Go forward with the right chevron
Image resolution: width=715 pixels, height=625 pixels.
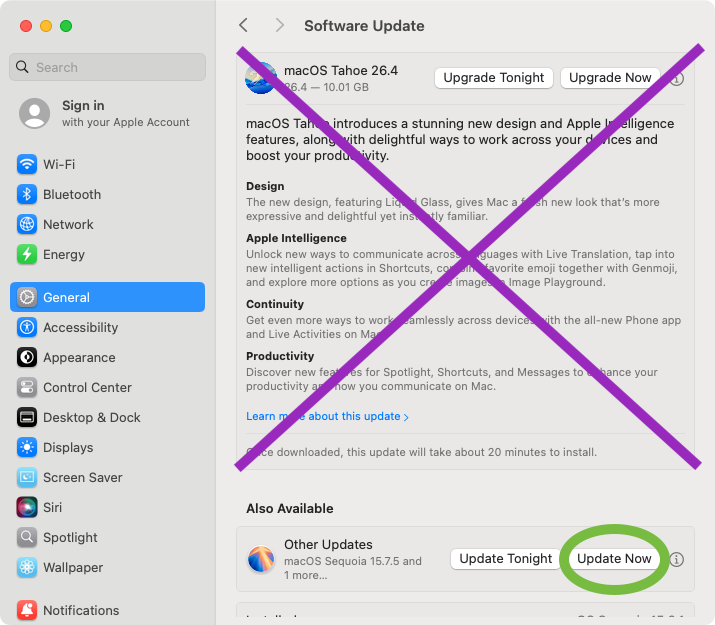(x=280, y=26)
